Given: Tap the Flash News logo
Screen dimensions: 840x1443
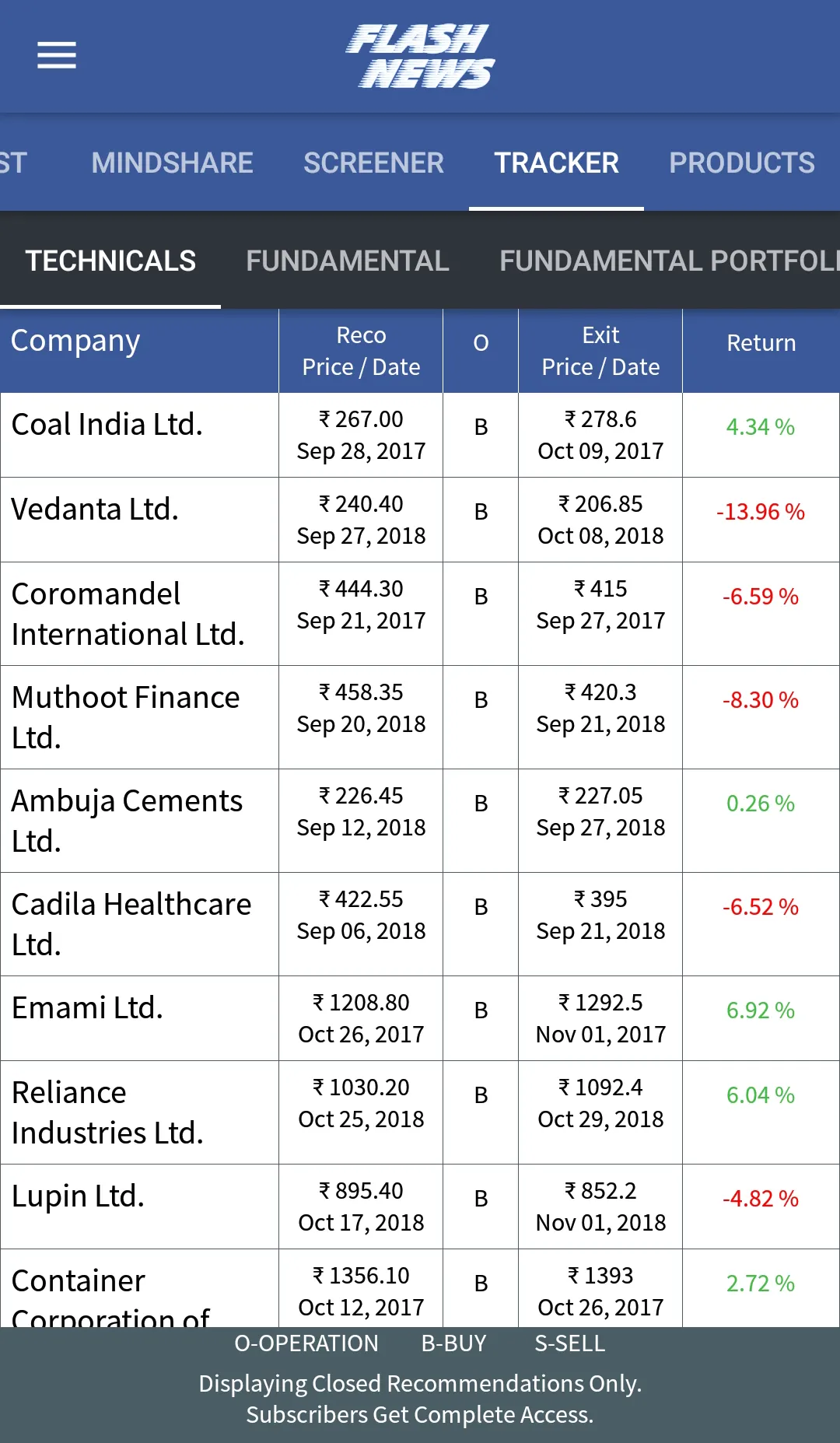Looking at the screenshot, I should tap(420, 56).
